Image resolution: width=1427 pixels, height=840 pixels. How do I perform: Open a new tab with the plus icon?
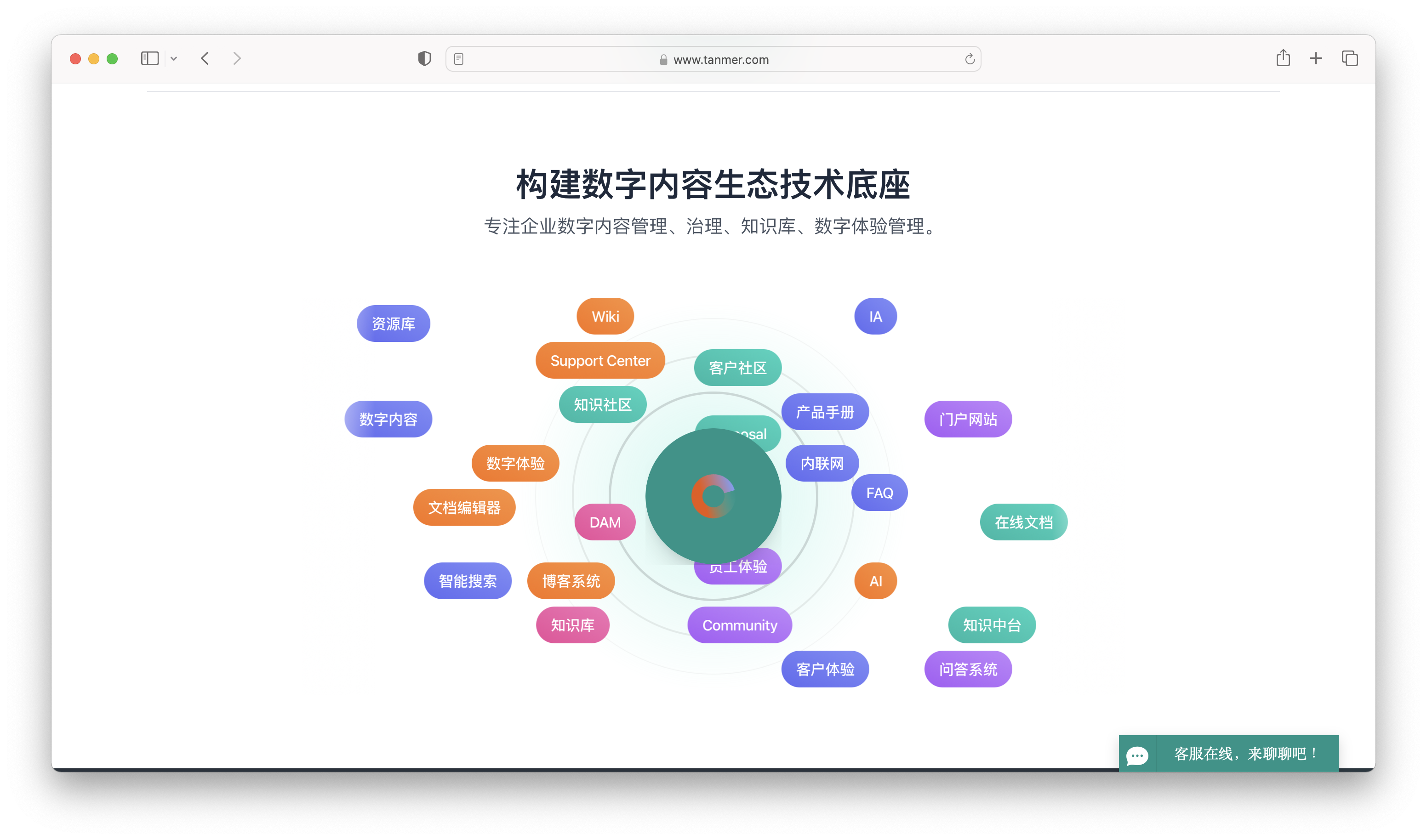1315,58
